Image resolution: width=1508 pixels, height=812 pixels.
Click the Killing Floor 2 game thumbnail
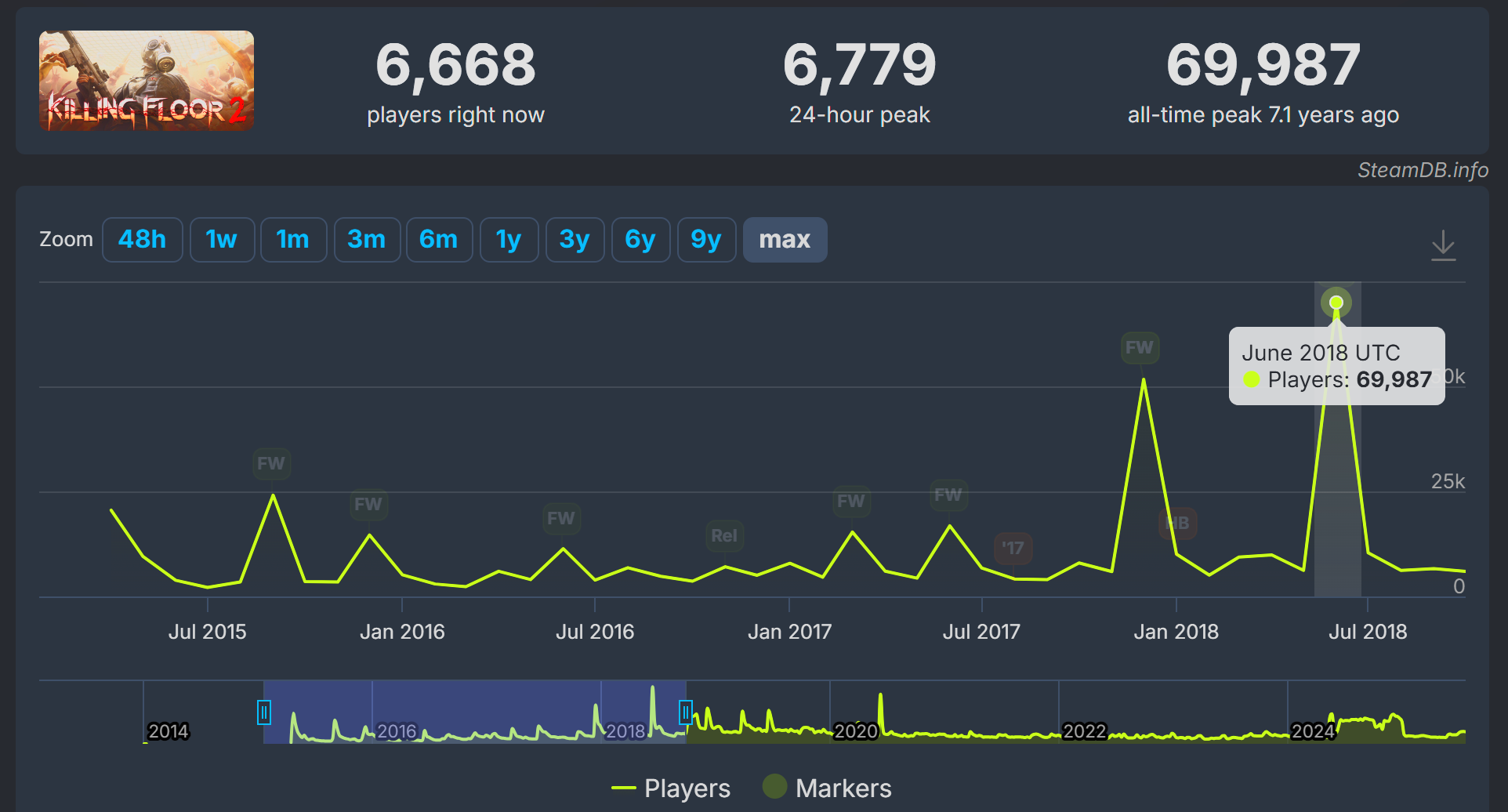(x=147, y=81)
